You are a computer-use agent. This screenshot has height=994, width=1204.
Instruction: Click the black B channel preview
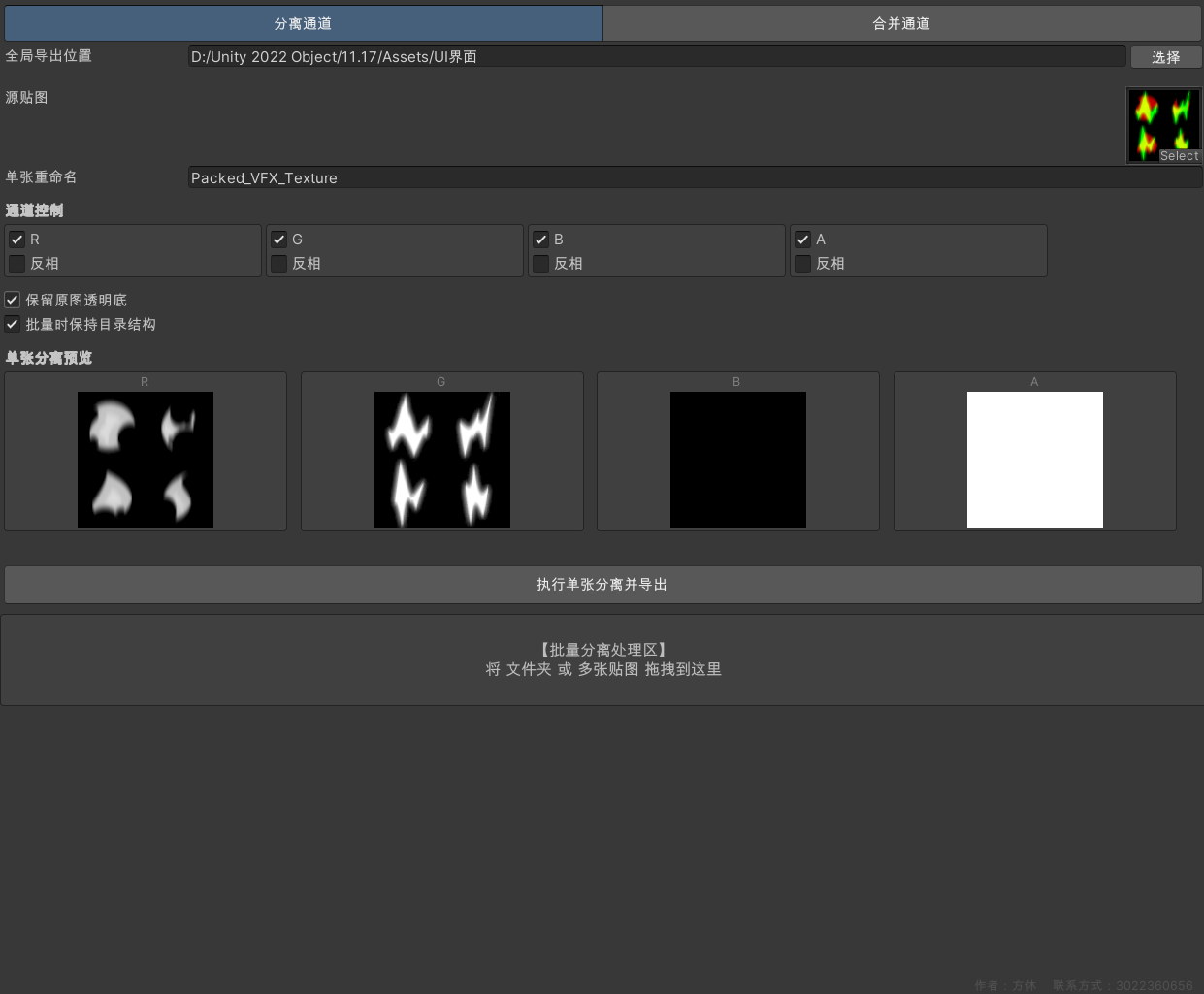click(x=738, y=460)
